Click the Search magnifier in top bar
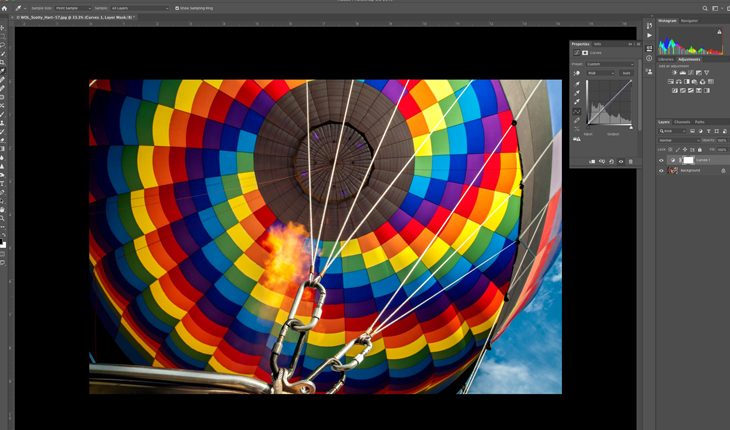 tap(705, 8)
